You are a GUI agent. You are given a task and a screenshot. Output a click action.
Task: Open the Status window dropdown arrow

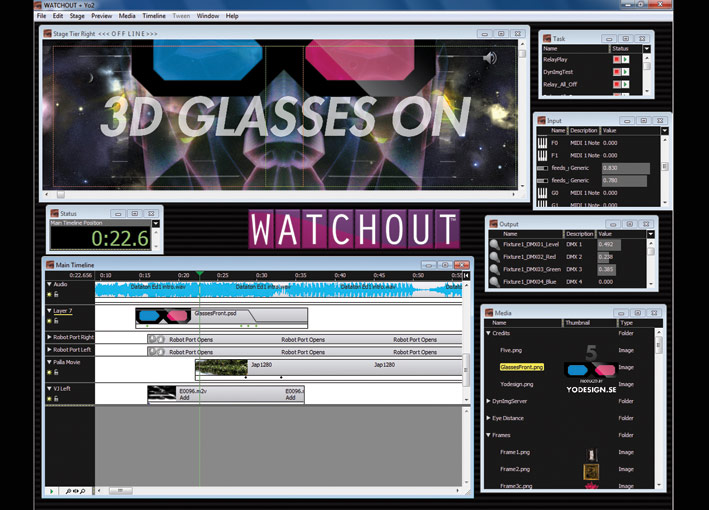(x=156, y=223)
